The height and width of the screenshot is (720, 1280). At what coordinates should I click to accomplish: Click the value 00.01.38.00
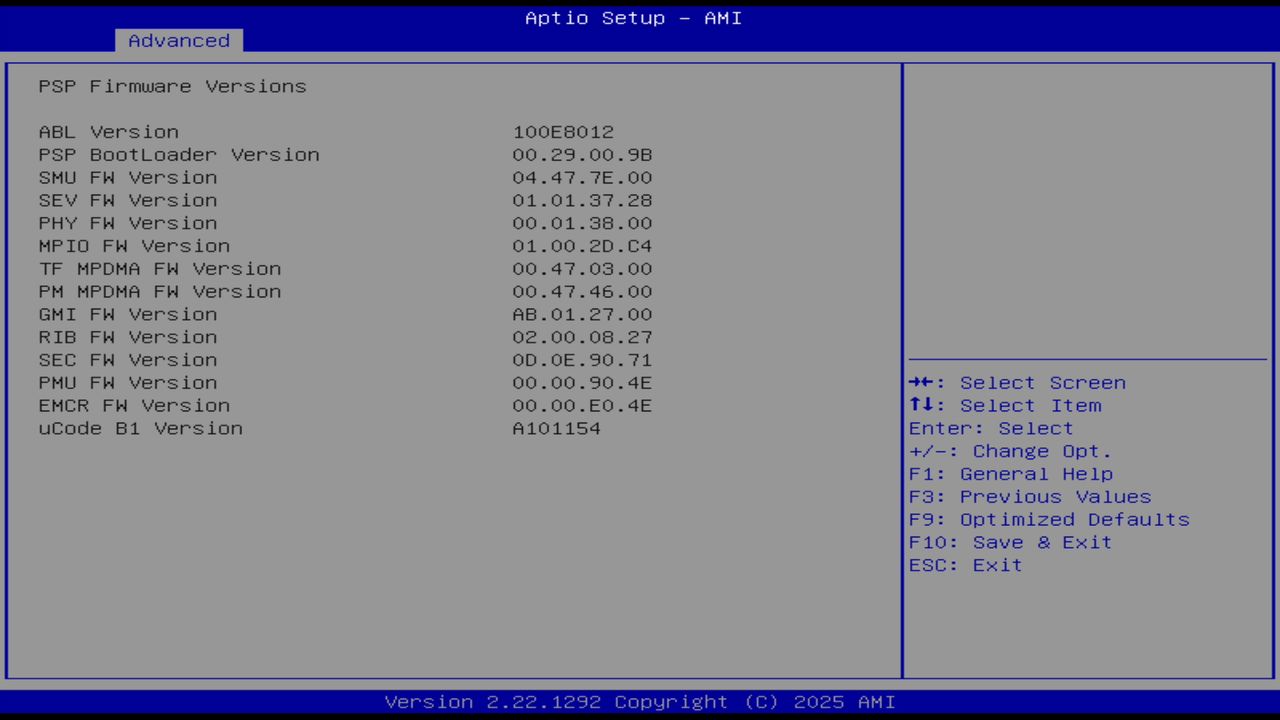point(582,223)
